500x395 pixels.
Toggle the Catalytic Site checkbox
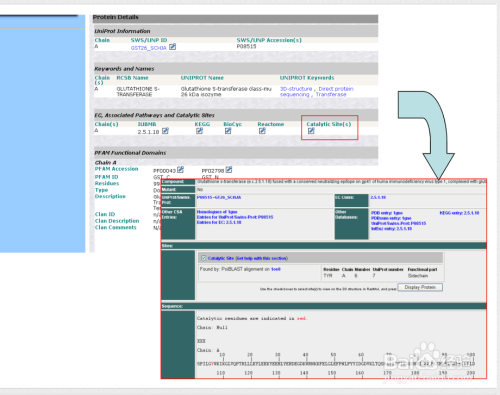[204, 258]
